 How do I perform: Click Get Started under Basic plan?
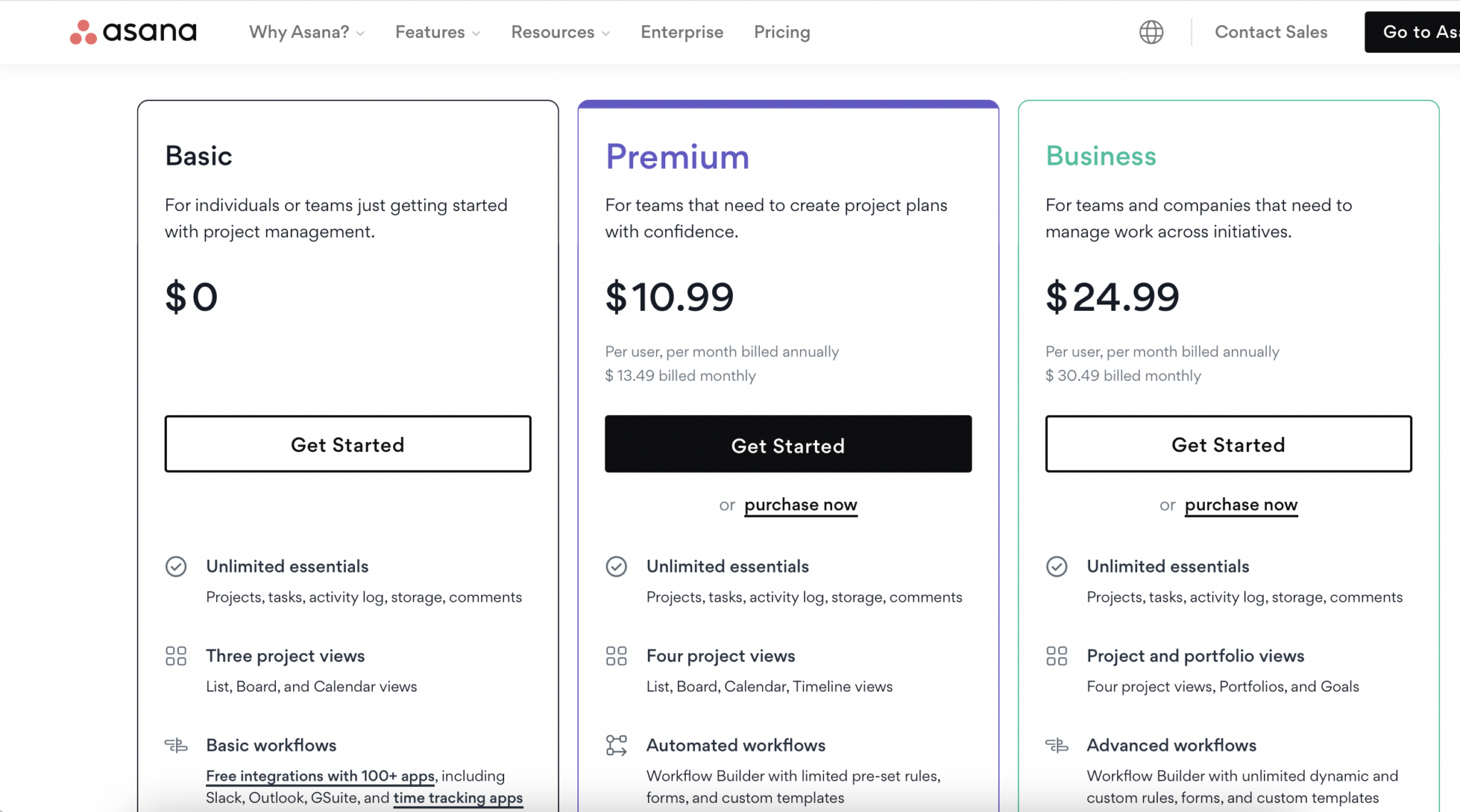coord(348,444)
